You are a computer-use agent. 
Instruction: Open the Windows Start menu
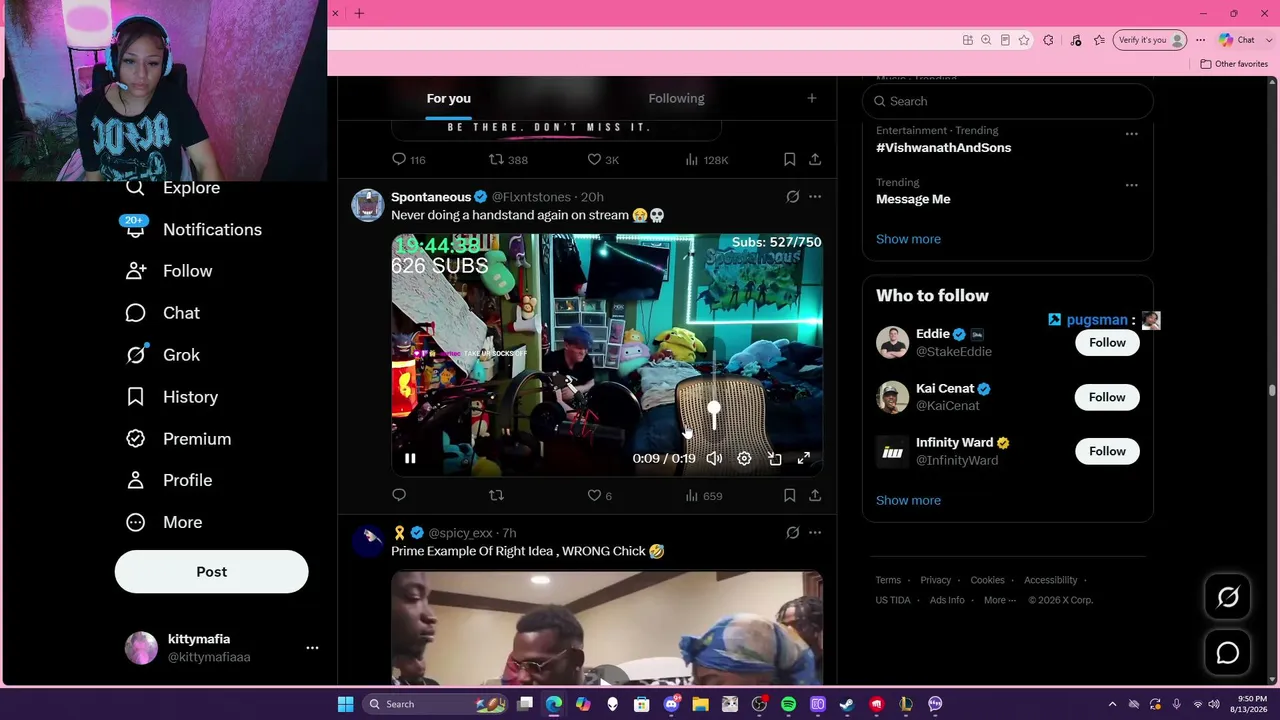point(345,704)
